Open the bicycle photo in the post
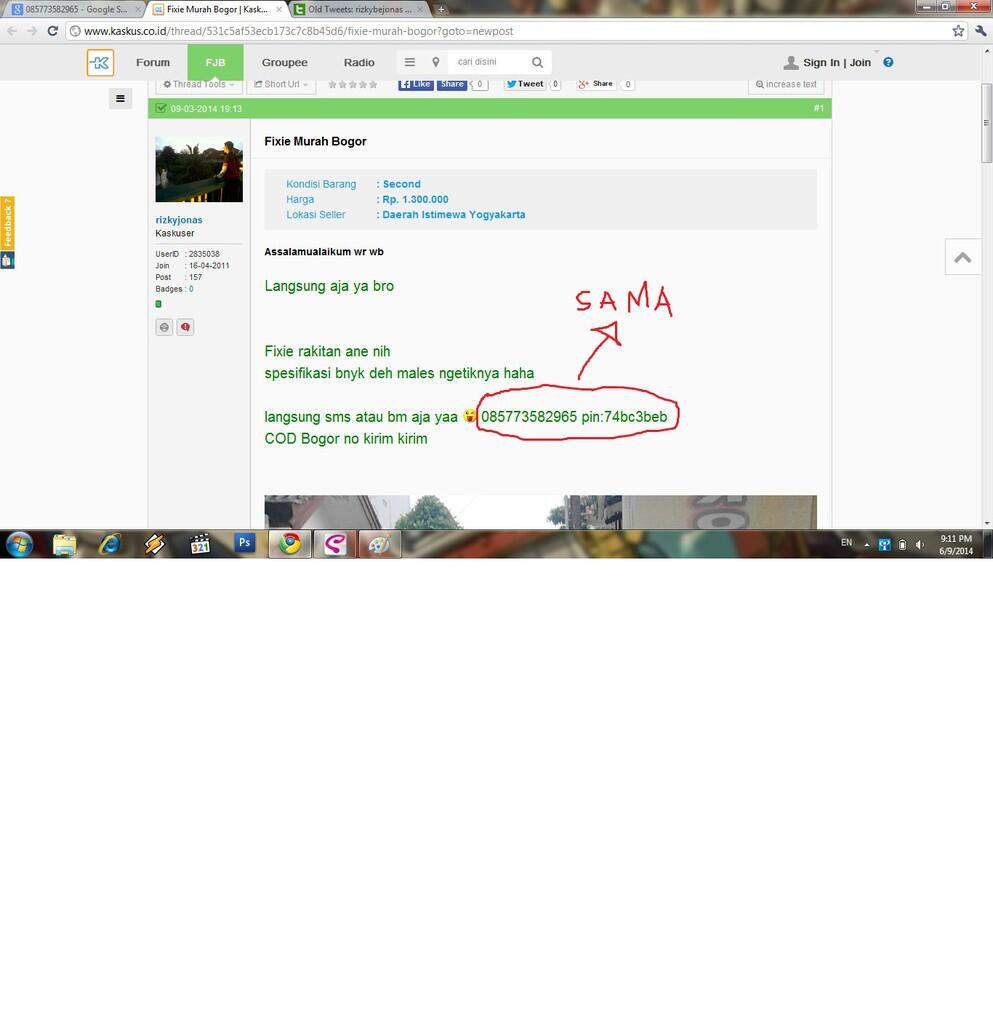This screenshot has height=1024, width=993. 541,512
